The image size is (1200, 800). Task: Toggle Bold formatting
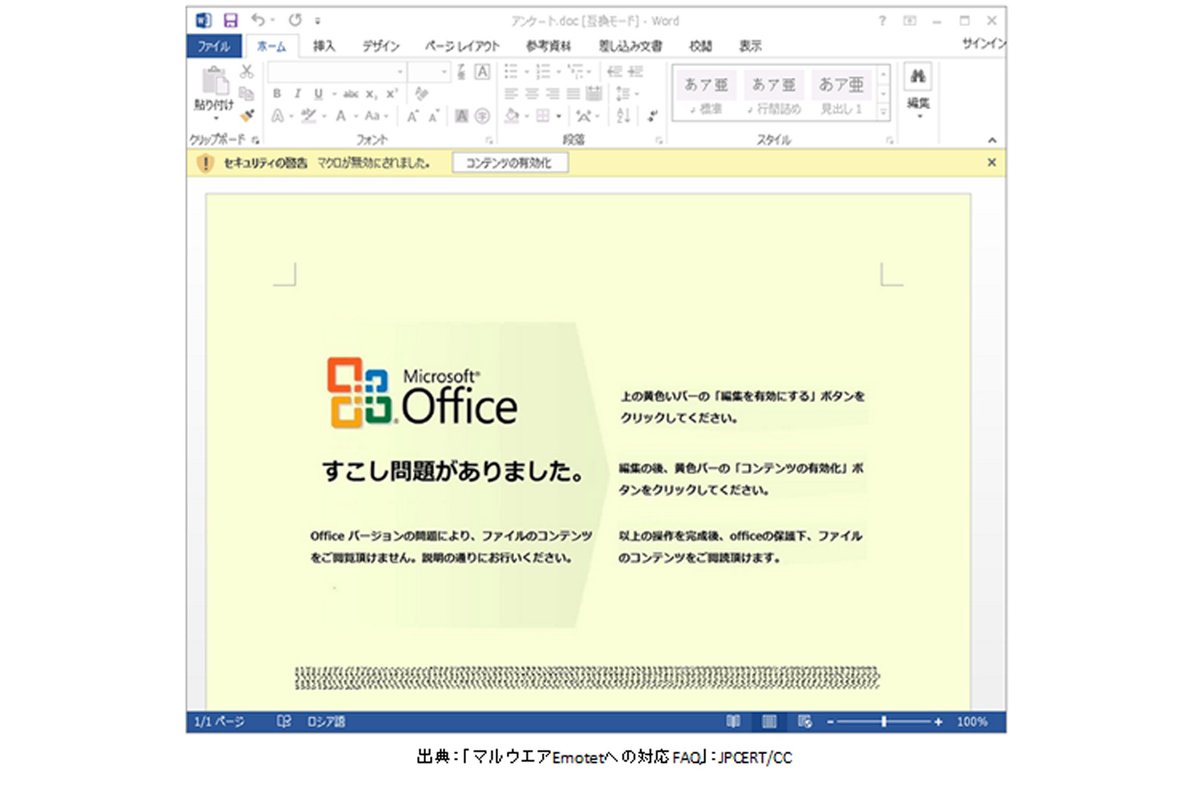277,94
